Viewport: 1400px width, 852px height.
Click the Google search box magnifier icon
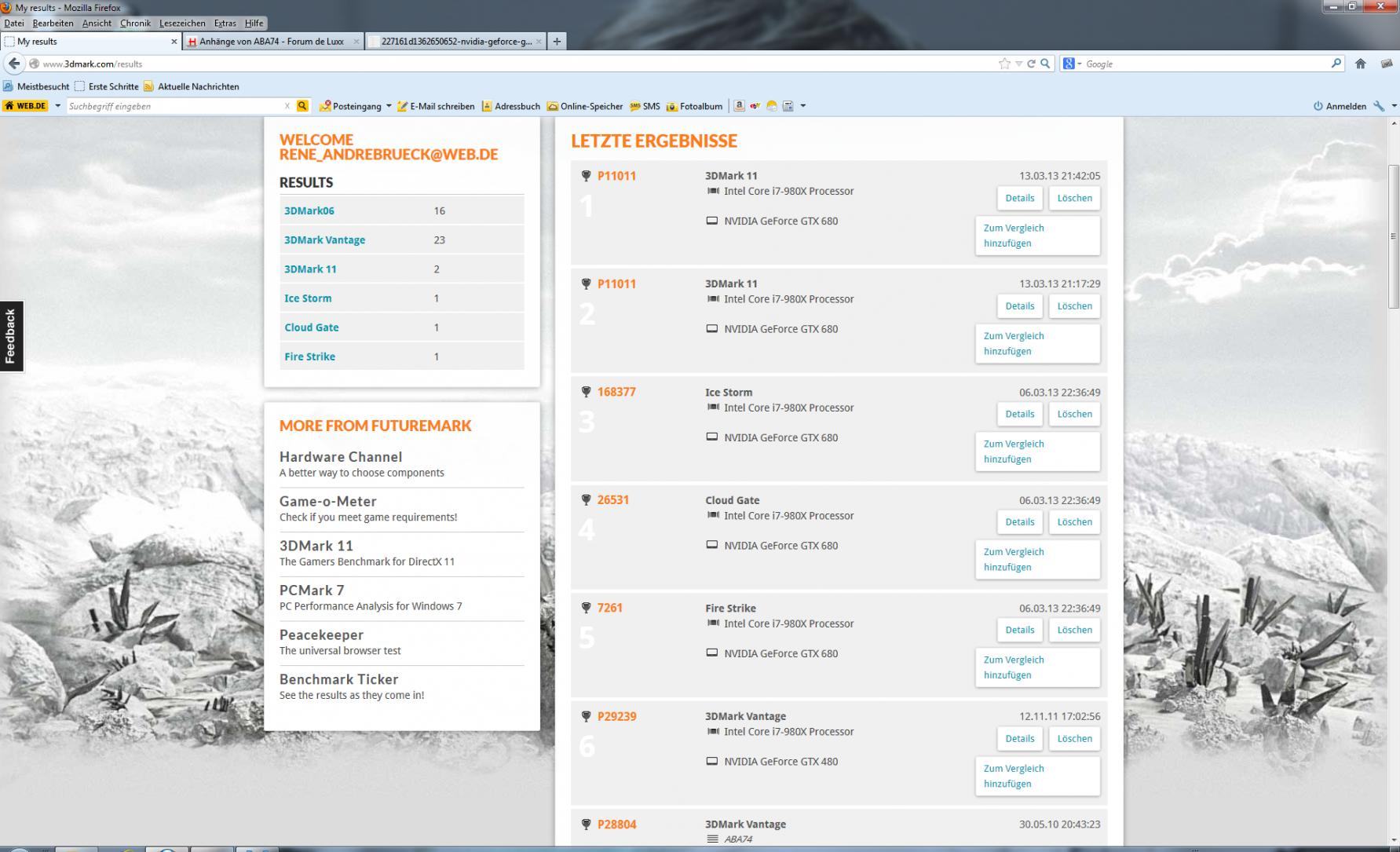1336,64
